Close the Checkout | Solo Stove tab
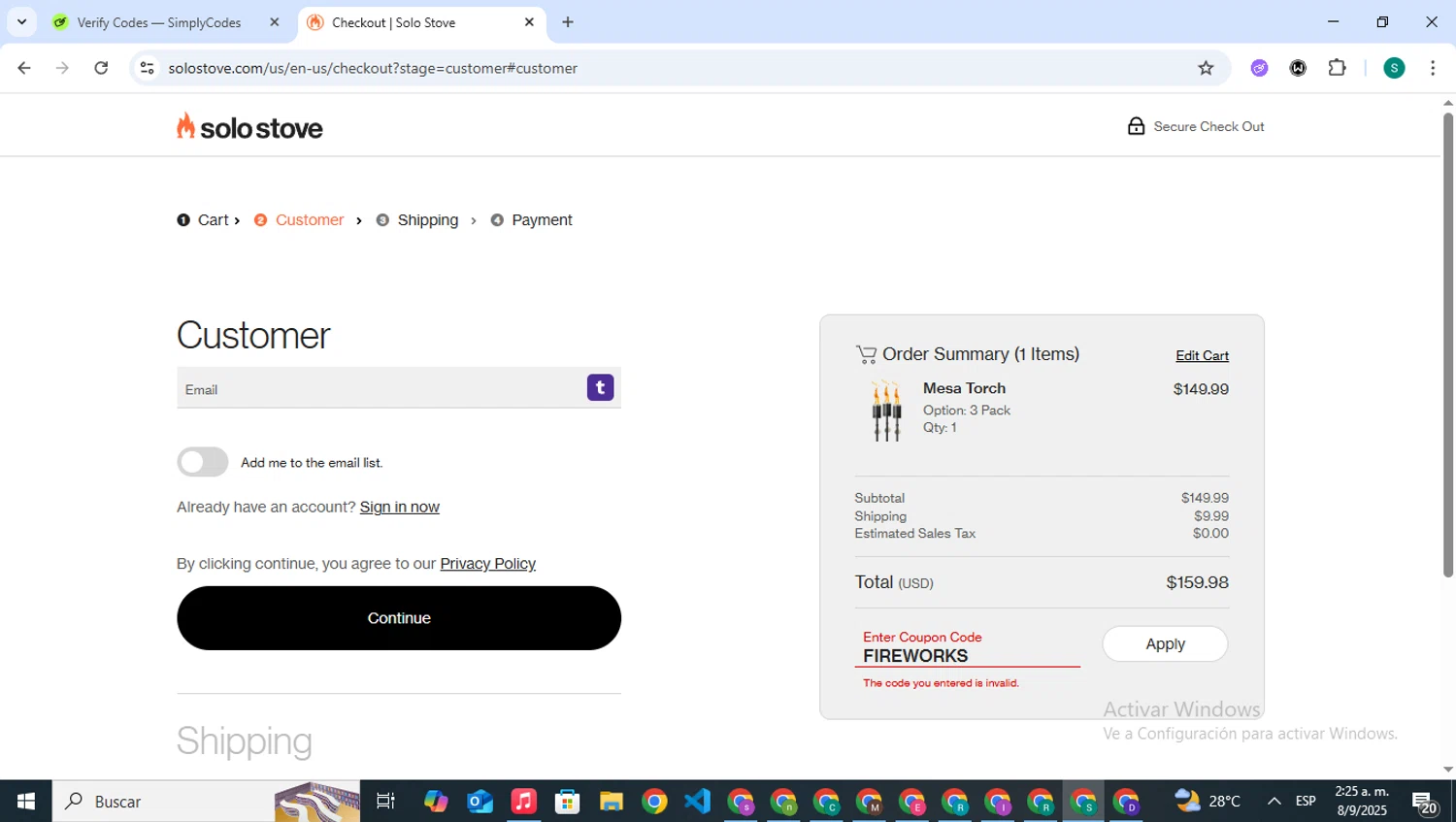 coord(529,22)
